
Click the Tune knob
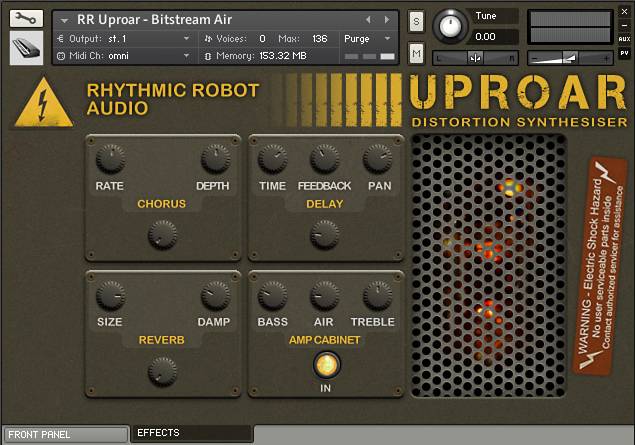point(450,26)
